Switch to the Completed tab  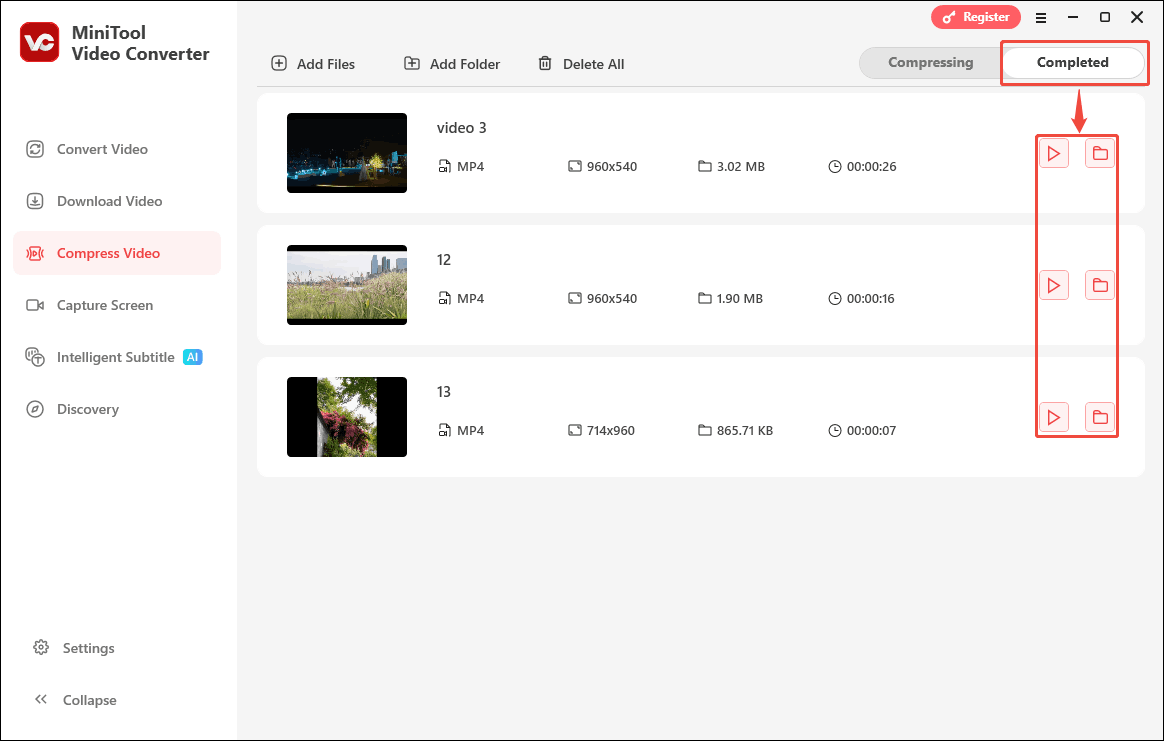point(1074,62)
